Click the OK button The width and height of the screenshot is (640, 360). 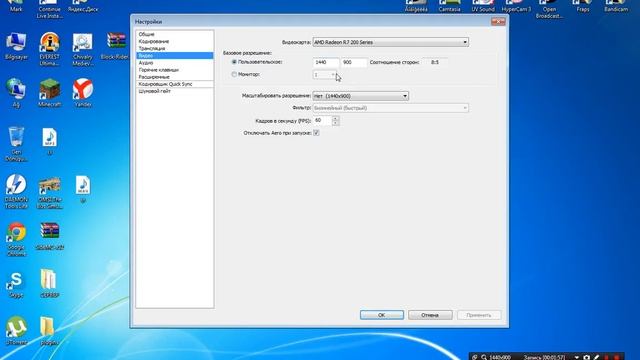click(x=382, y=315)
